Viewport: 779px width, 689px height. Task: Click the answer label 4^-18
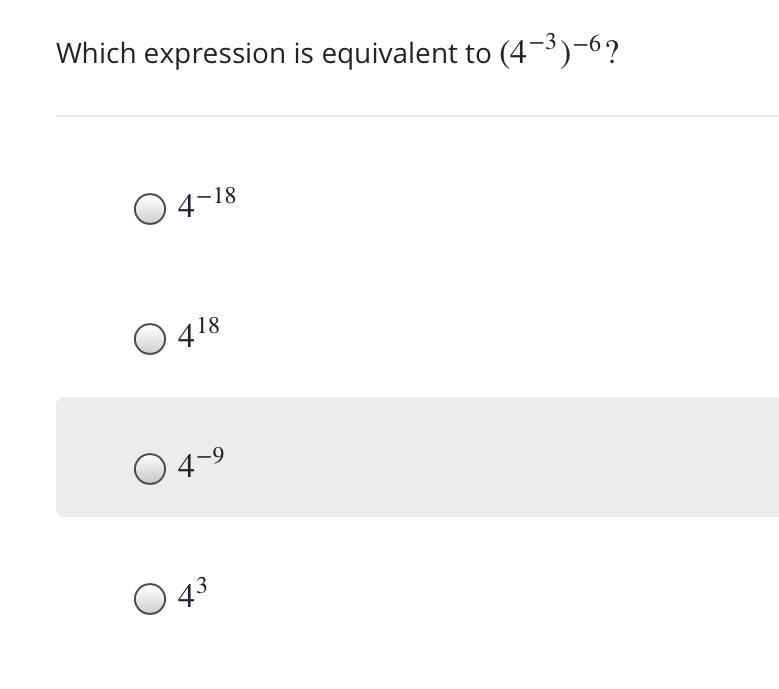(x=207, y=203)
